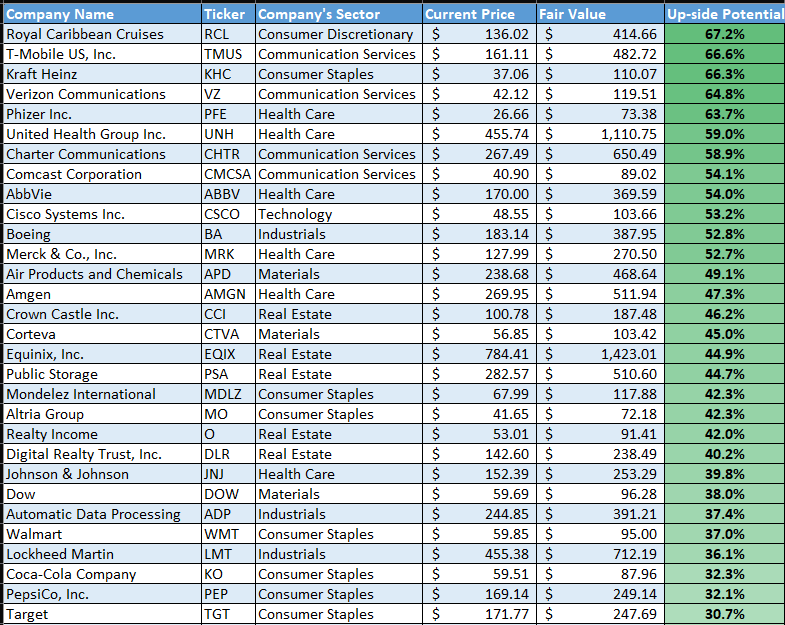Viewport: 785px width, 625px height.
Task: Select the AbbVie company cell
Action: (x=102, y=194)
